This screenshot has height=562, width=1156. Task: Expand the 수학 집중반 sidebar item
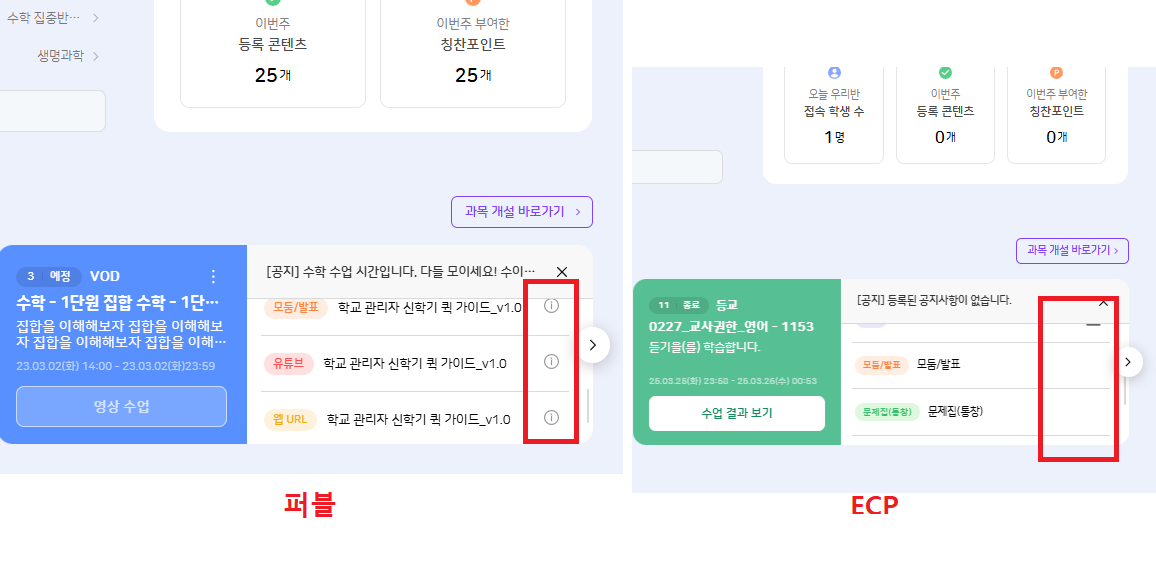tap(52, 18)
